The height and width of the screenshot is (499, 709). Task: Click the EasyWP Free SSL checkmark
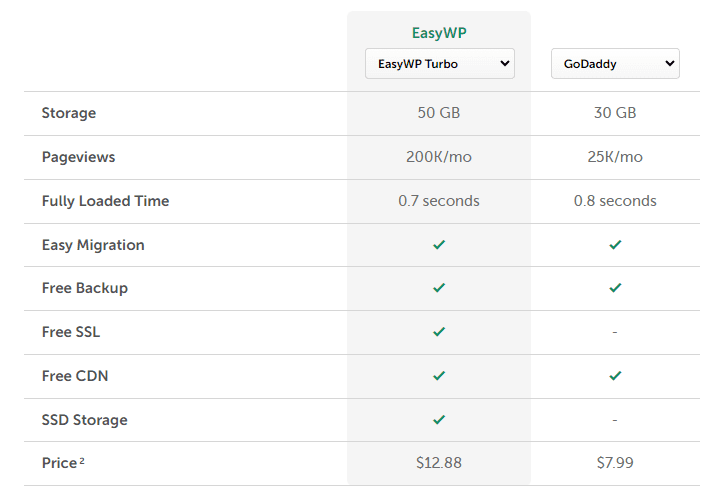[x=439, y=332]
